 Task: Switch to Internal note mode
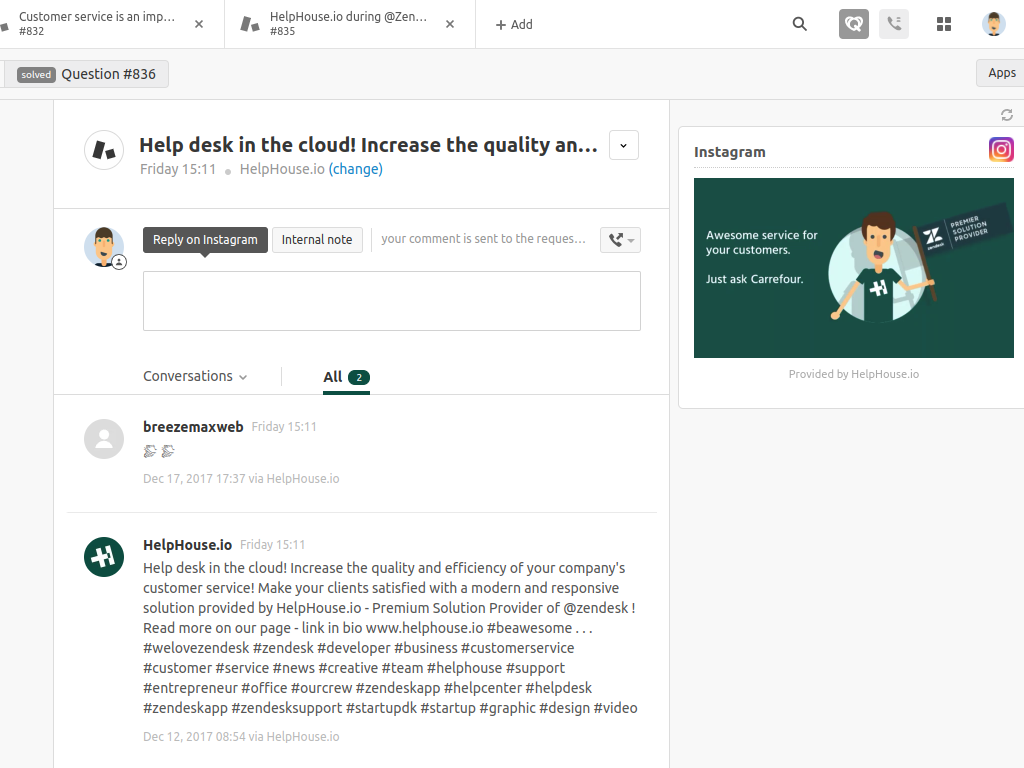point(317,240)
